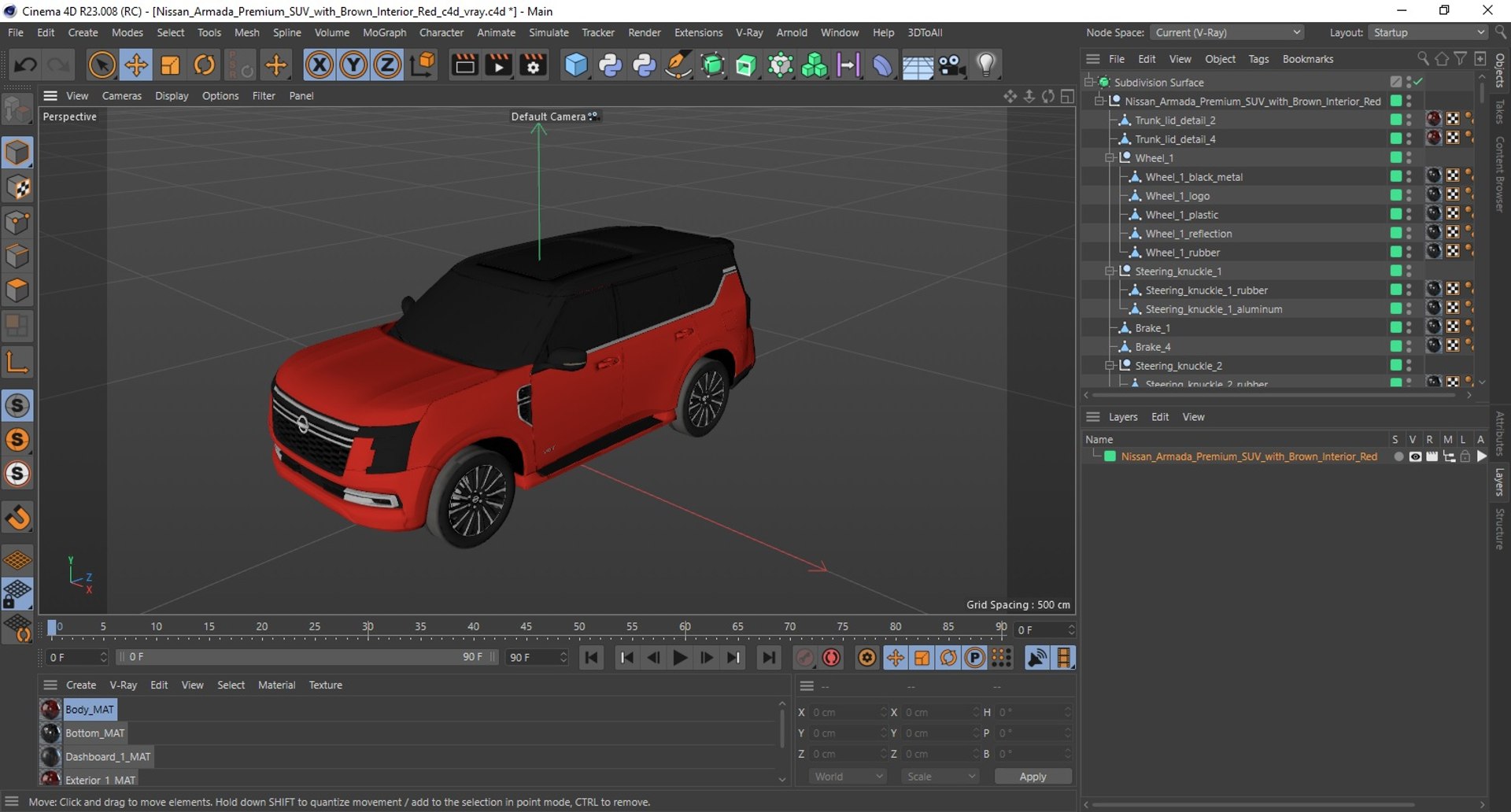Select Wheel_1_rubber in object tree

tap(1182, 253)
